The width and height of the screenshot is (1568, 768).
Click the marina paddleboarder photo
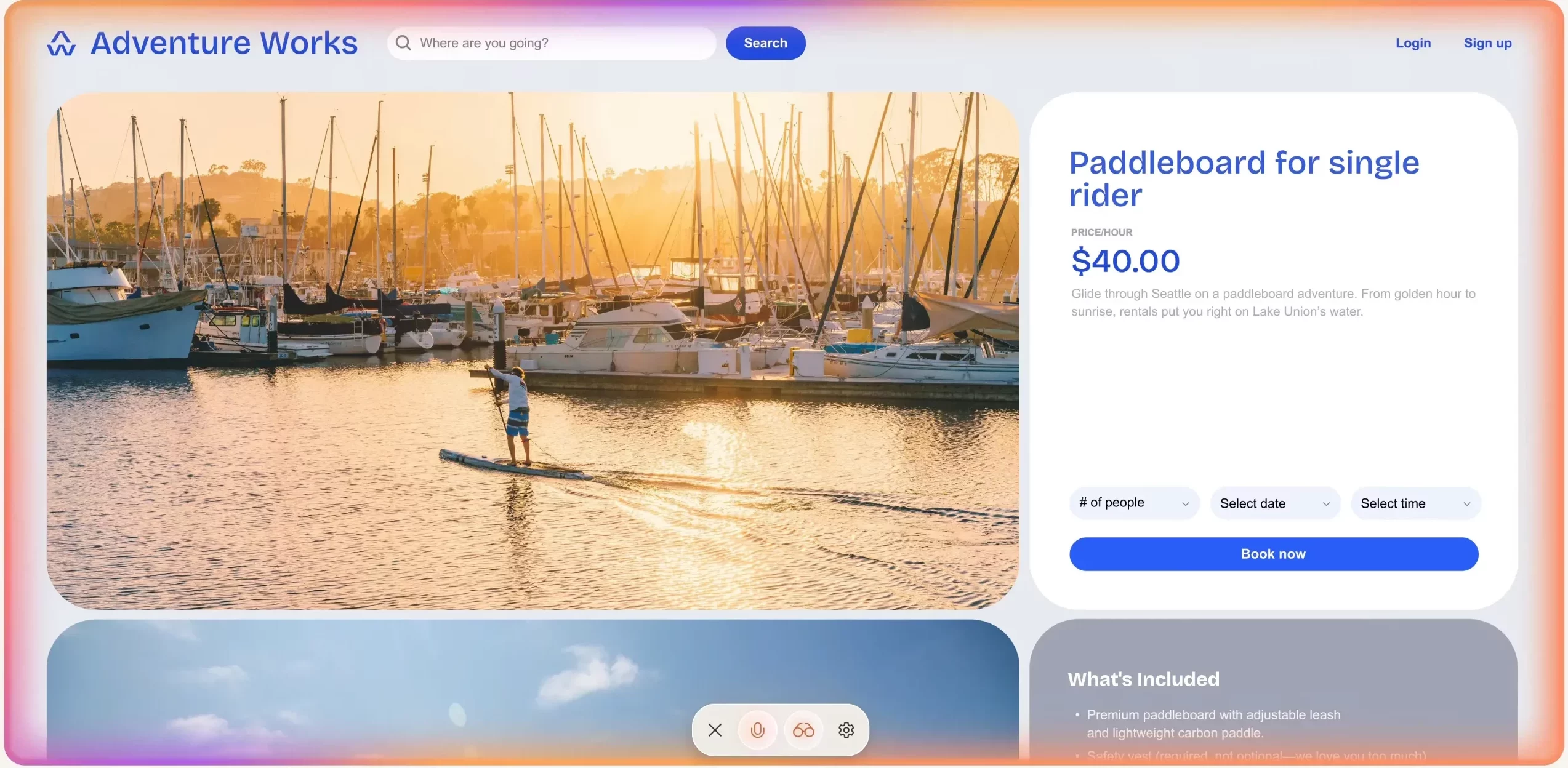(533, 351)
